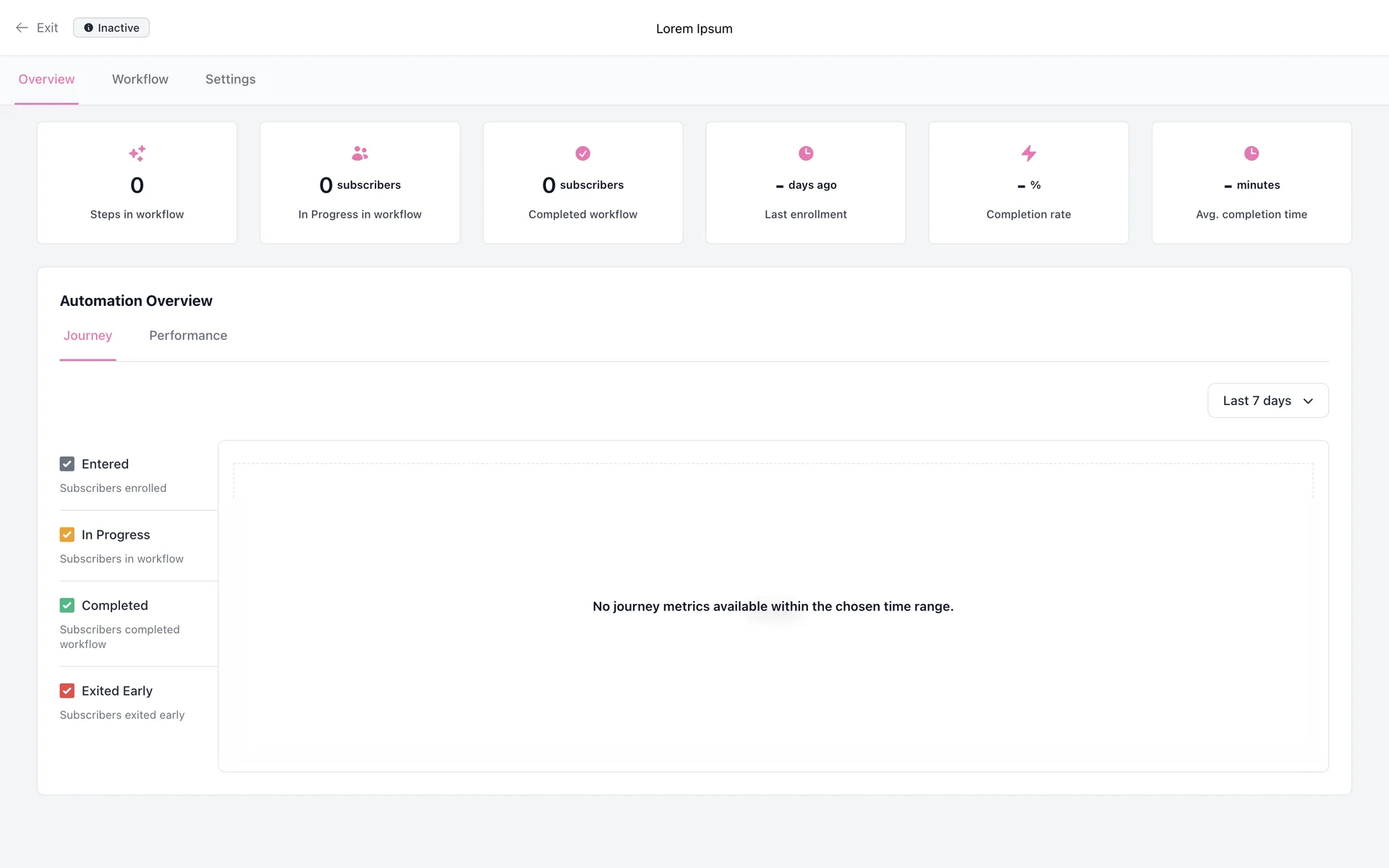Viewport: 1389px width, 868px height.
Task: Click the people icon for In Progress subscribers
Action: point(360,153)
